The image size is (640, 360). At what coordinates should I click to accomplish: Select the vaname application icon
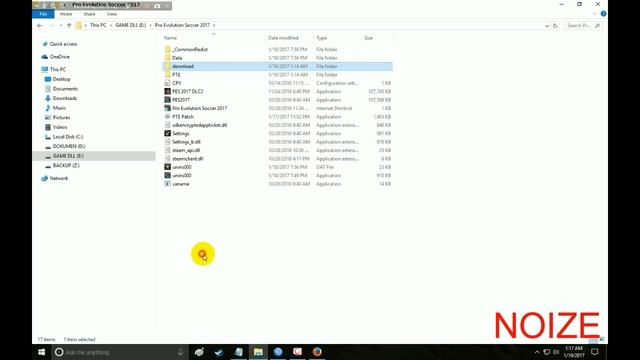coord(167,184)
